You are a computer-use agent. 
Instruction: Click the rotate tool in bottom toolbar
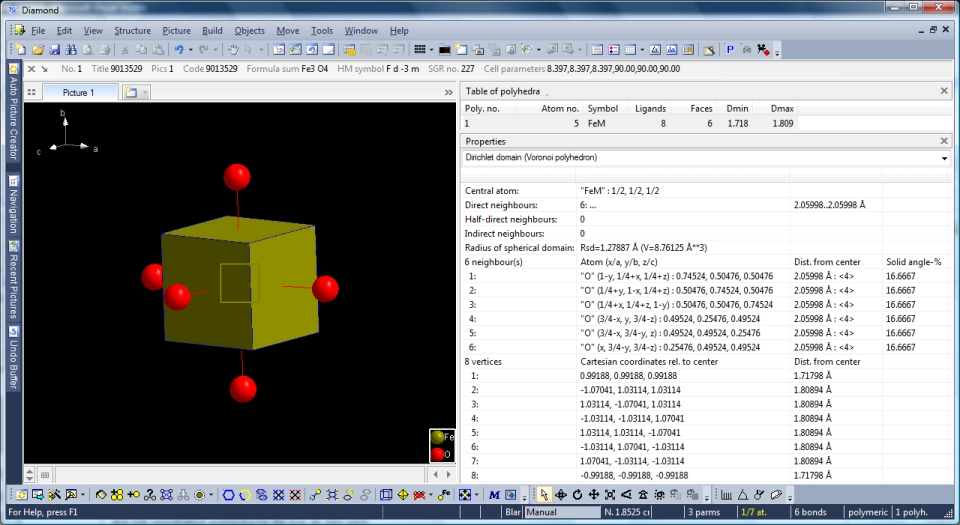pyautogui.click(x=577, y=494)
